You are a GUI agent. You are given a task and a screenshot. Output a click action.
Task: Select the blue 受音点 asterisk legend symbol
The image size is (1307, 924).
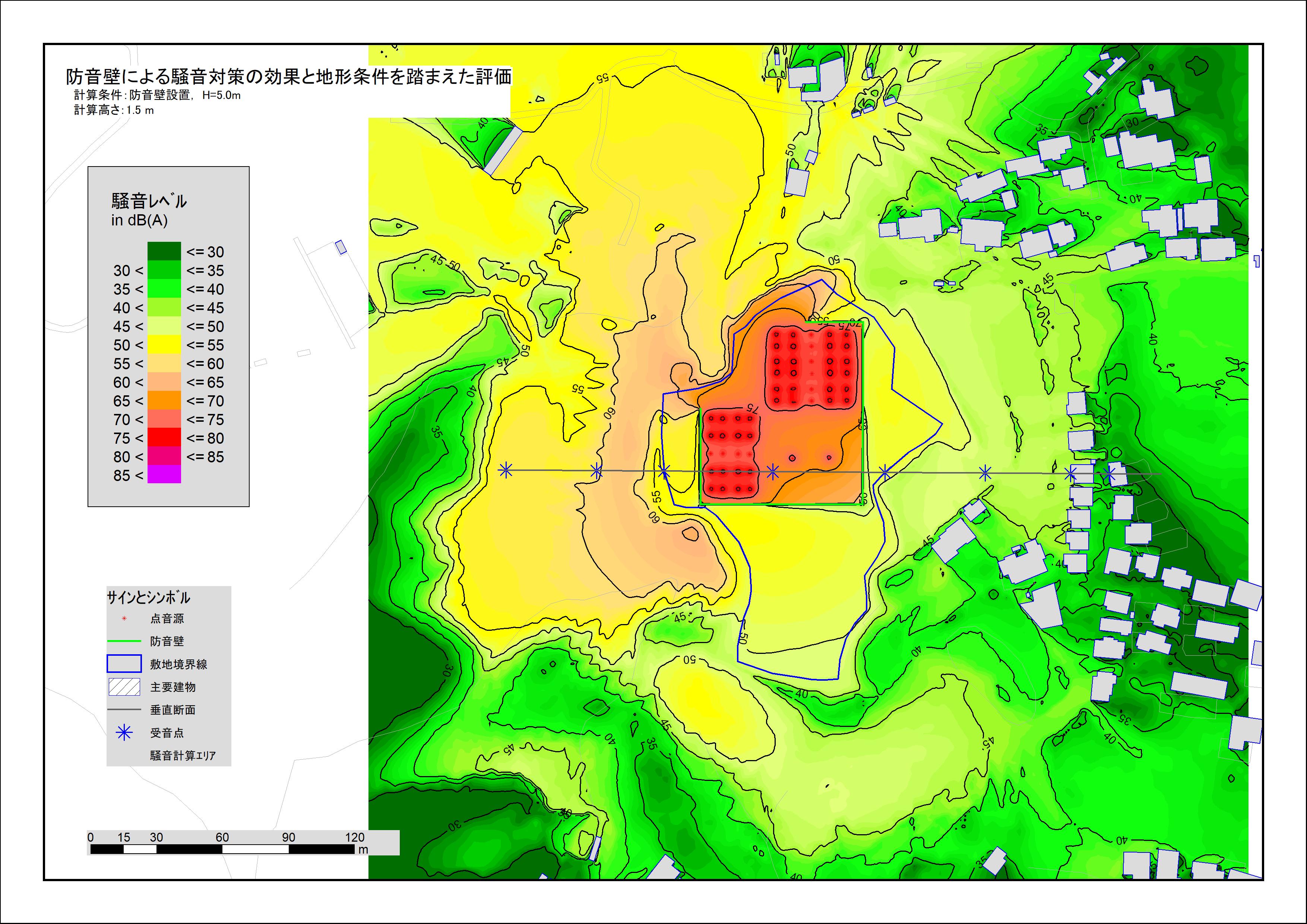[124, 733]
